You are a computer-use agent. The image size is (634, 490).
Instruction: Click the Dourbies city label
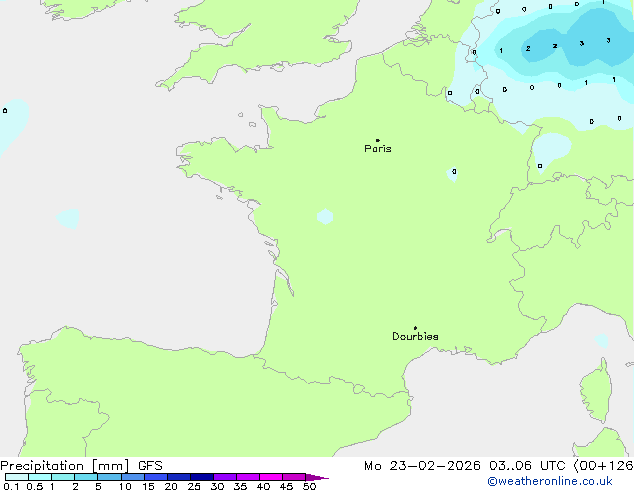[x=415, y=336]
